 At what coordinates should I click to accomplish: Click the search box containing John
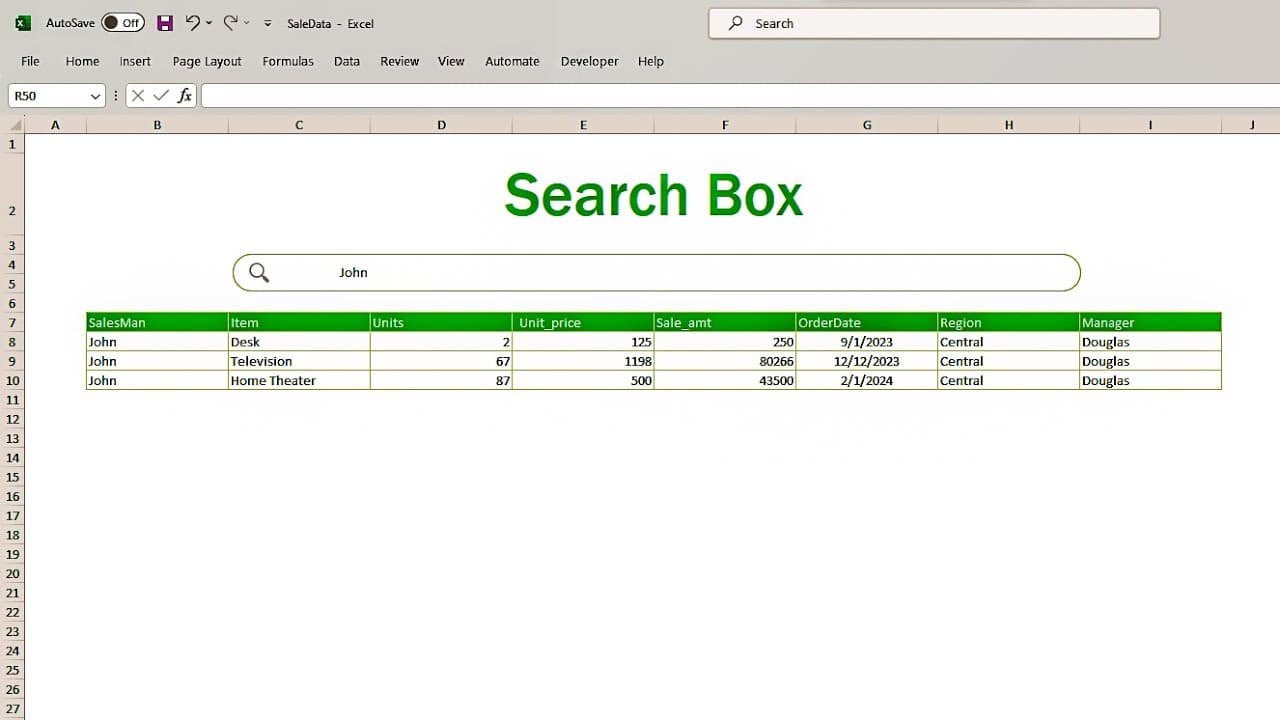coord(656,272)
